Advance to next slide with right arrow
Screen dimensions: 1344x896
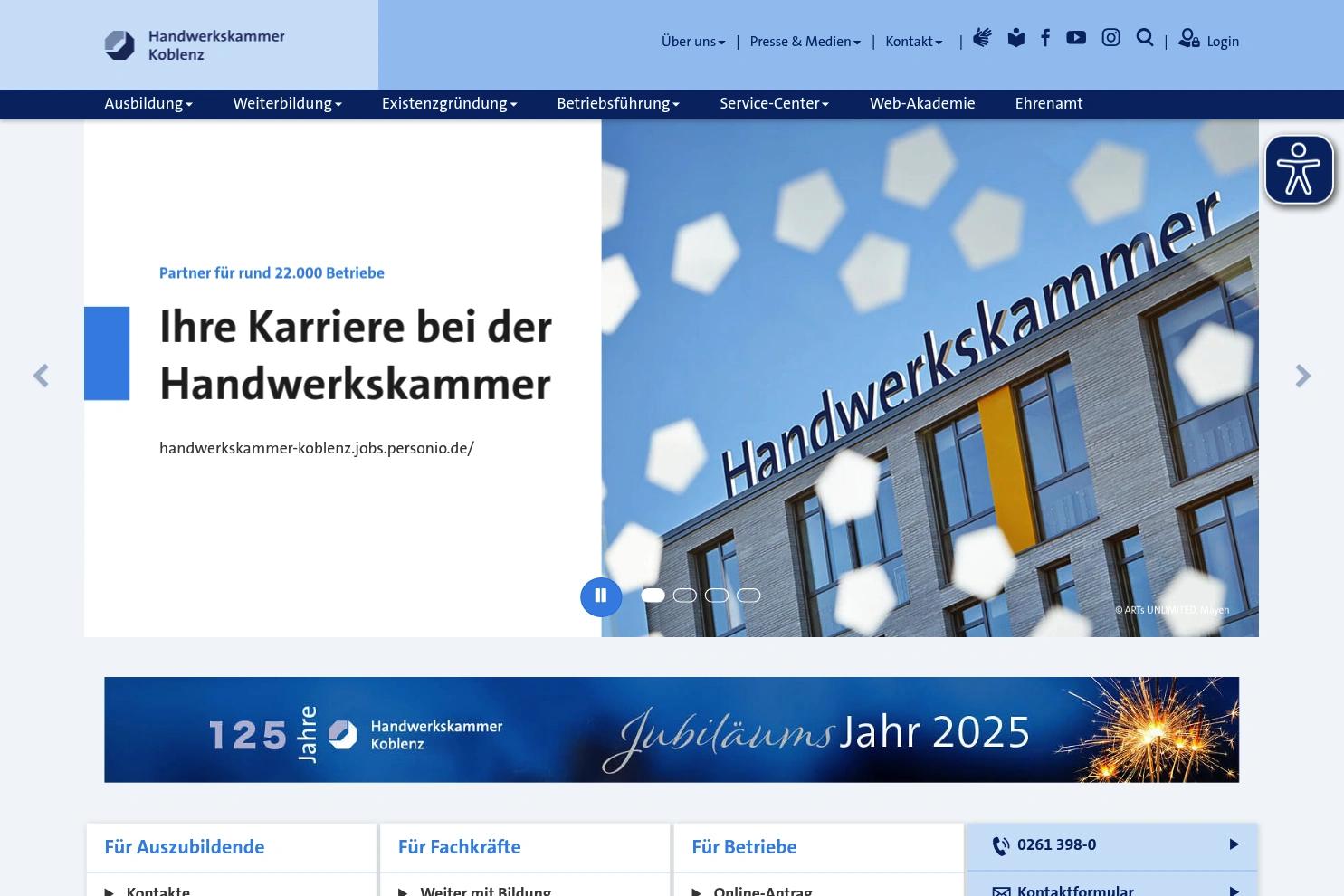pos(1302,376)
